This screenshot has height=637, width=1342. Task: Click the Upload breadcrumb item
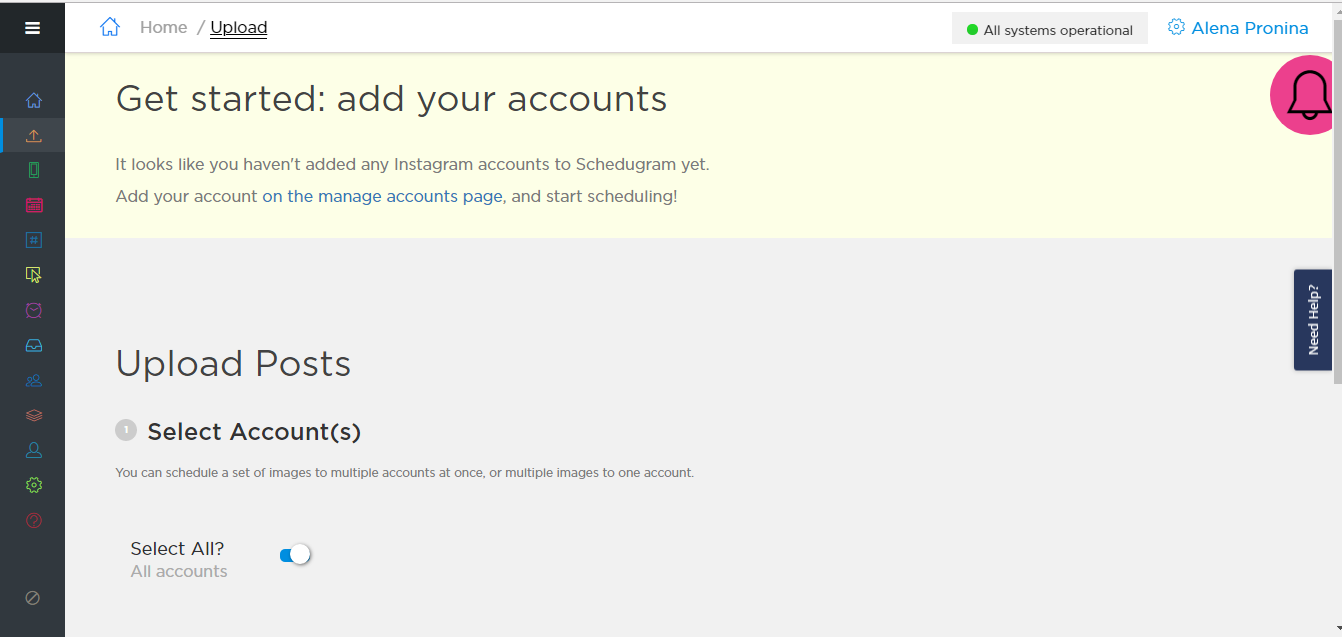coord(238,28)
